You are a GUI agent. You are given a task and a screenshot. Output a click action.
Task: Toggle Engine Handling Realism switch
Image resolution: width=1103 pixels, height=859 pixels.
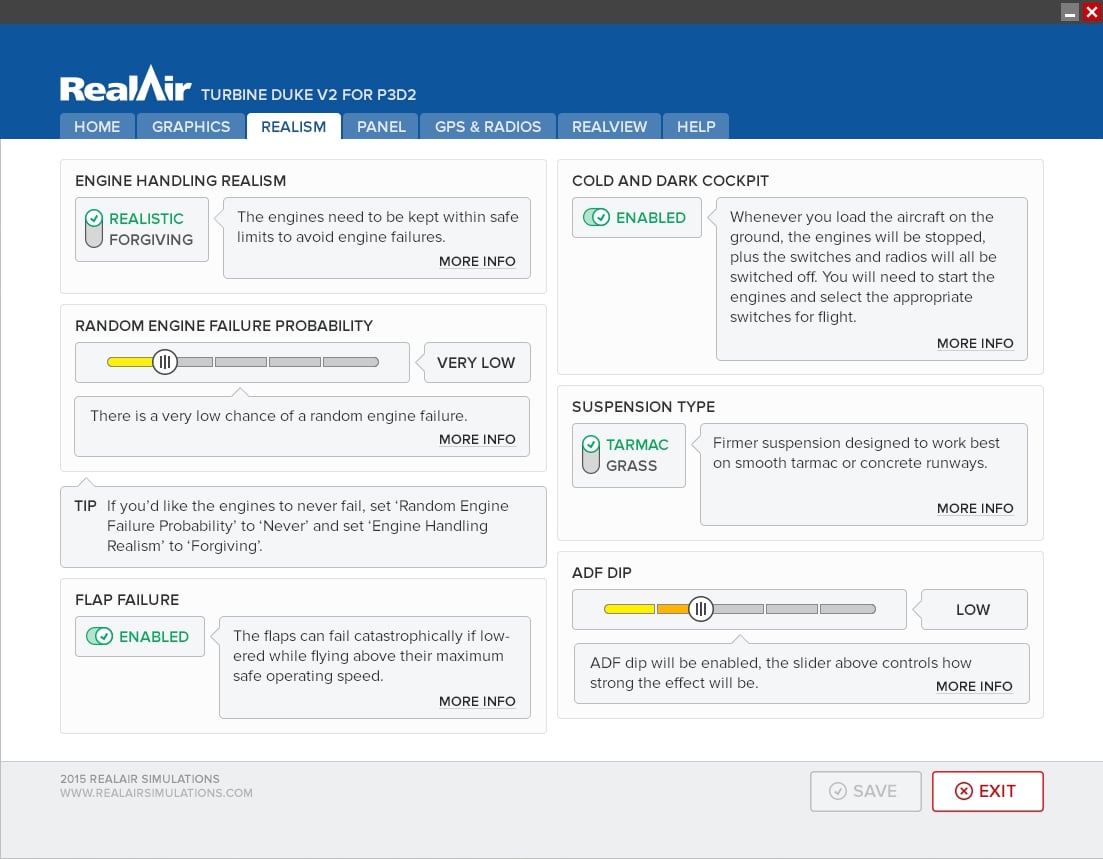pyautogui.click(x=94, y=229)
